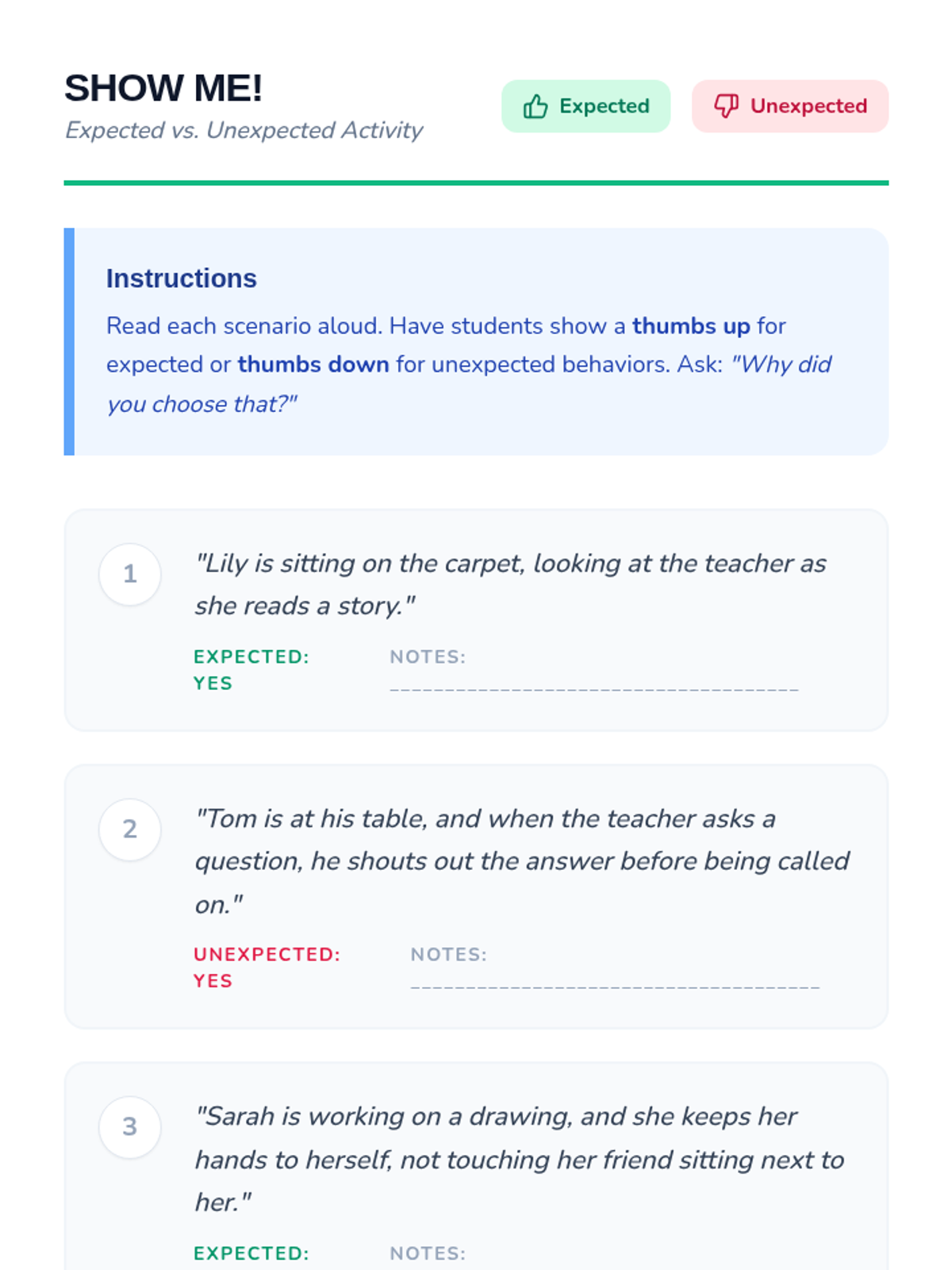Click the red UNEXPECTED: YES label
Image resolution: width=952 pixels, height=1270 pixels.
267,968
